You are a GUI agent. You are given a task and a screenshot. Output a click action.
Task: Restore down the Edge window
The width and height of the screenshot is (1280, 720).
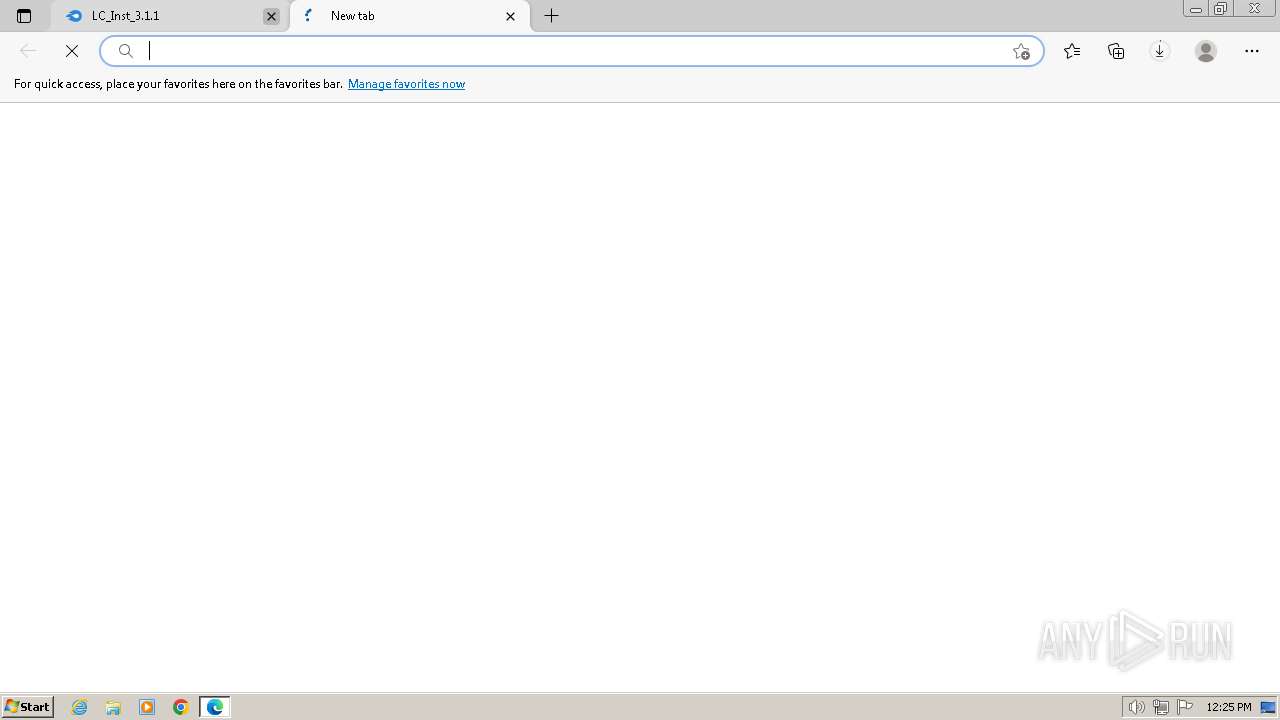pyautogui.click(x=1220, y=9)
